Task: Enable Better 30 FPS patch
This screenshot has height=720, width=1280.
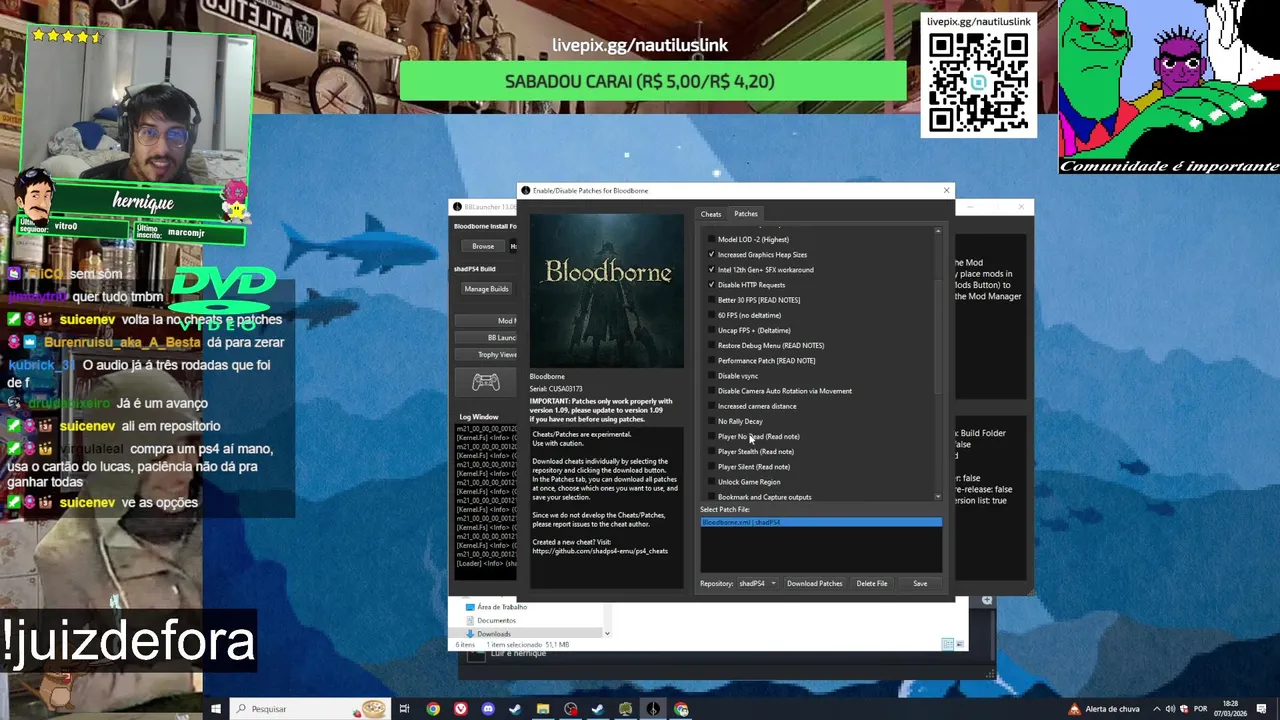Action: 712,300
